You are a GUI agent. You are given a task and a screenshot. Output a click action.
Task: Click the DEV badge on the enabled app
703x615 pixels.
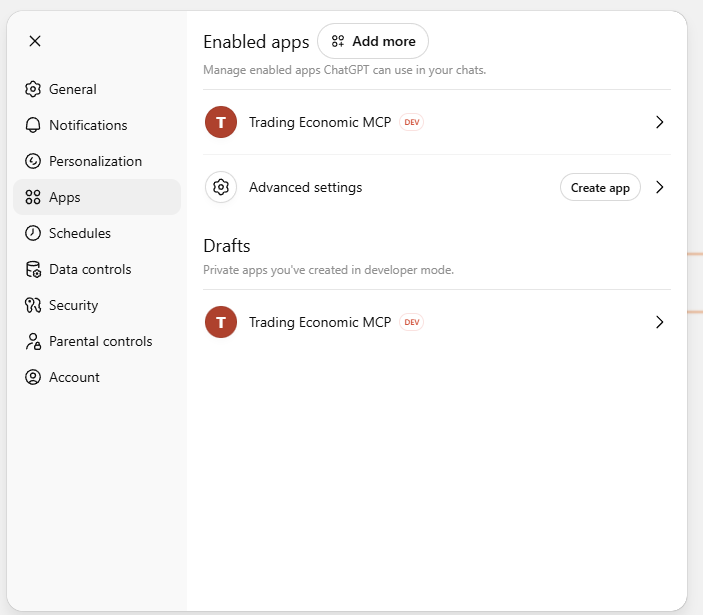pyautogui.click(x=412, y=122)
